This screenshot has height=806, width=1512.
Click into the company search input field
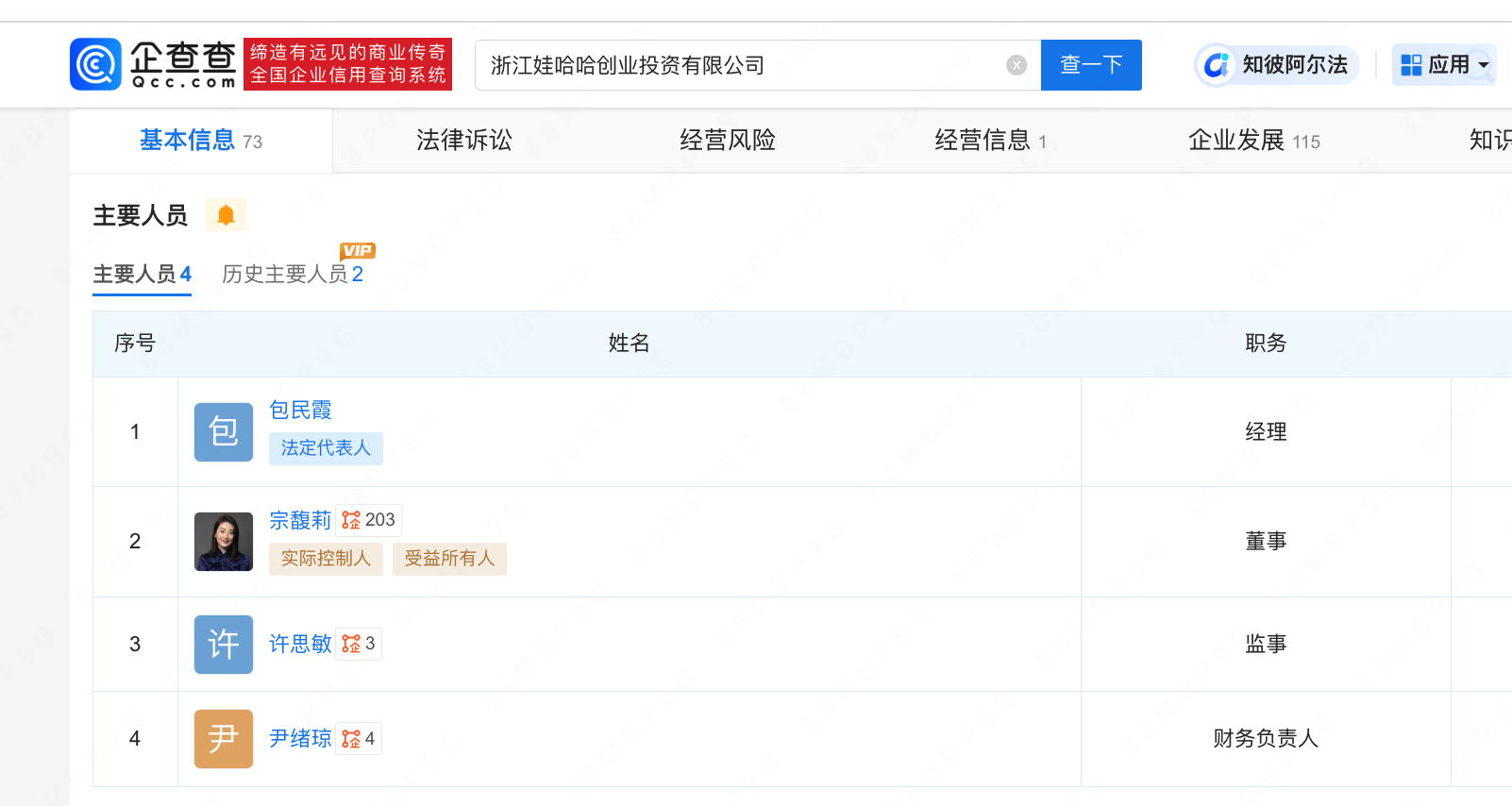(x=736, y=65)
